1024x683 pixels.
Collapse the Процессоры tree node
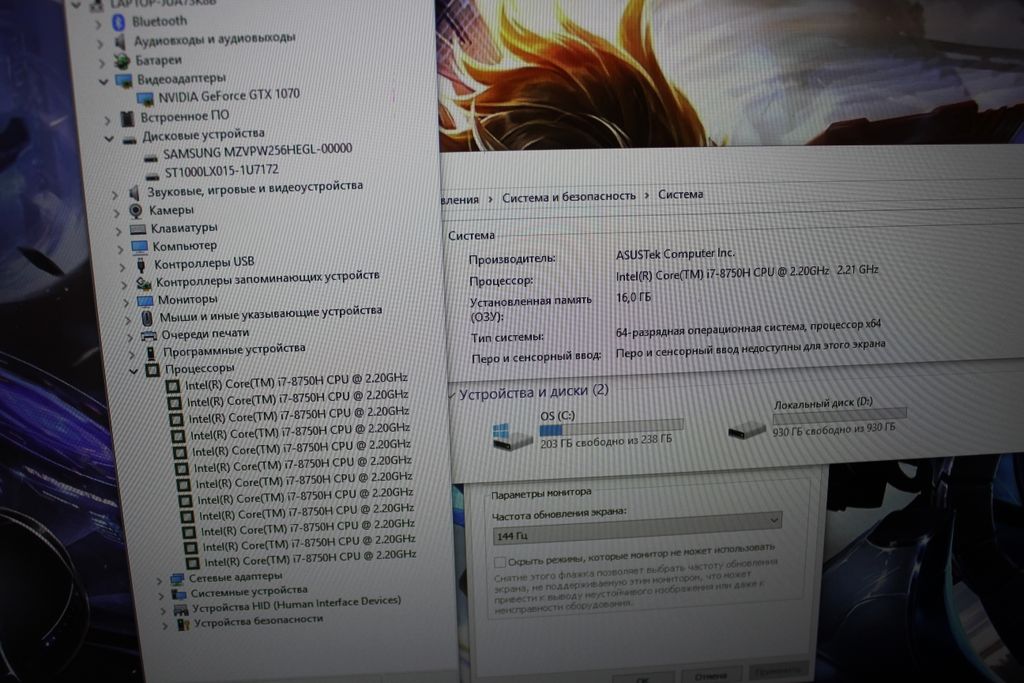coord(135,371)
